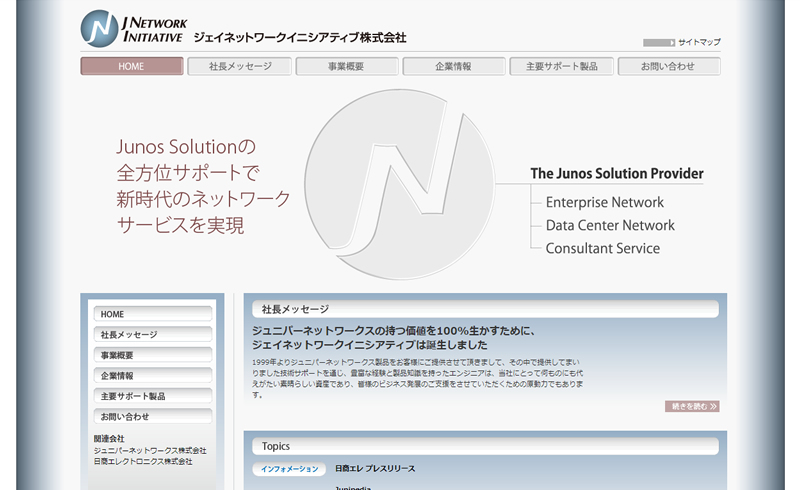Click the J Network Initiative logo
Screen dimensions: 800x490
pos(134,29)
